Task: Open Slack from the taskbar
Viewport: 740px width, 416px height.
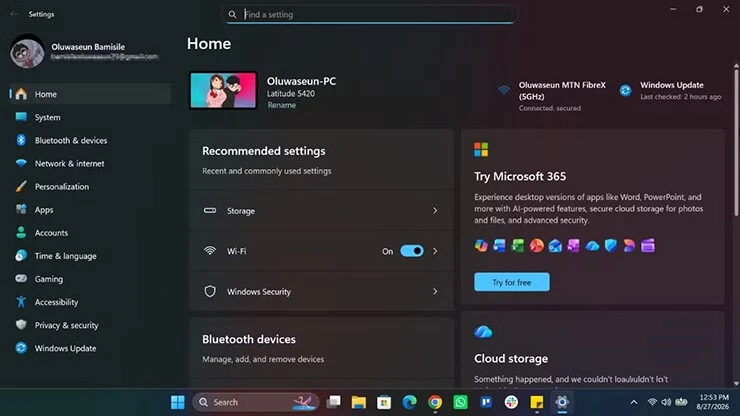Action: coord(511,402)
